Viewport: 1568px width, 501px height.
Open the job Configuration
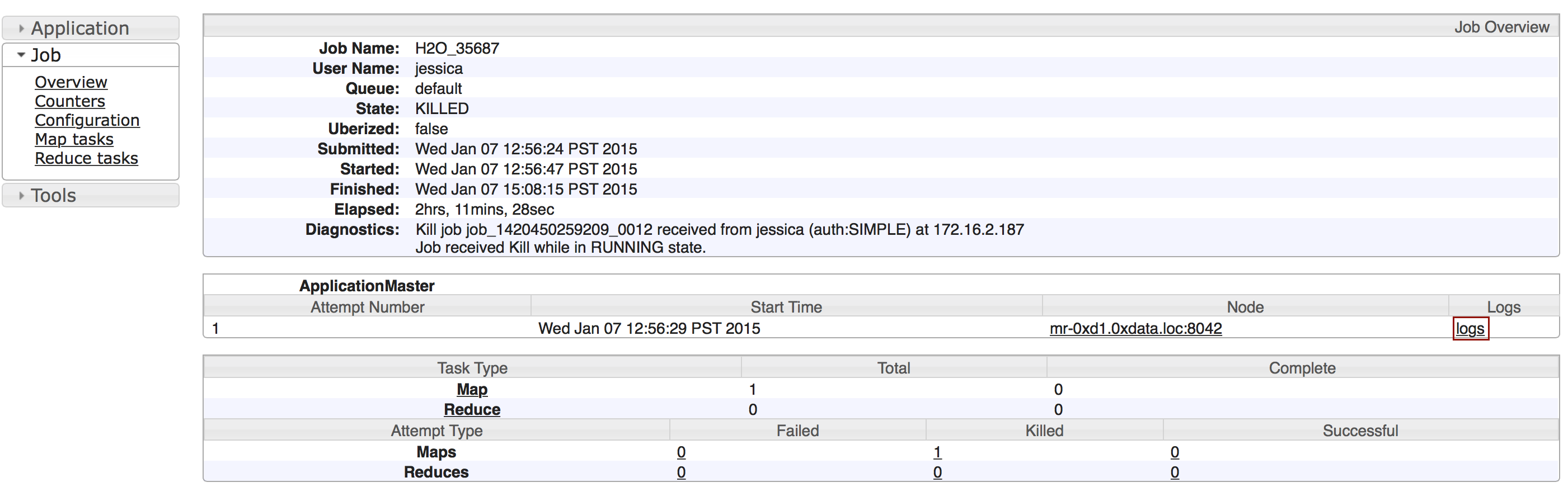coord(87,120)
